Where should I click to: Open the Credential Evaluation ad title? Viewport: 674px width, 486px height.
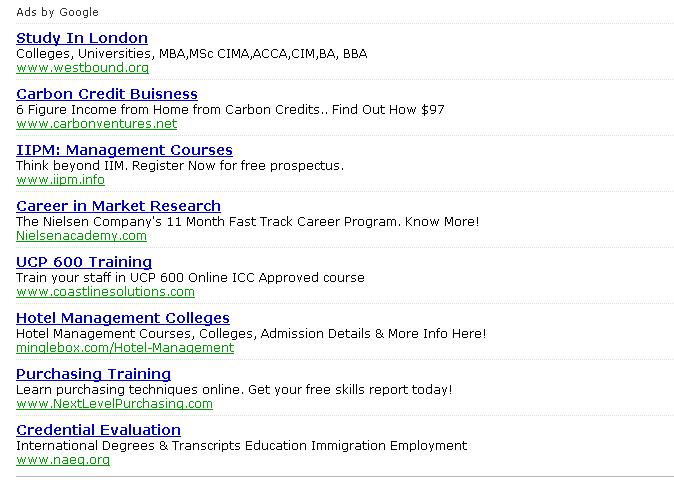98,430
